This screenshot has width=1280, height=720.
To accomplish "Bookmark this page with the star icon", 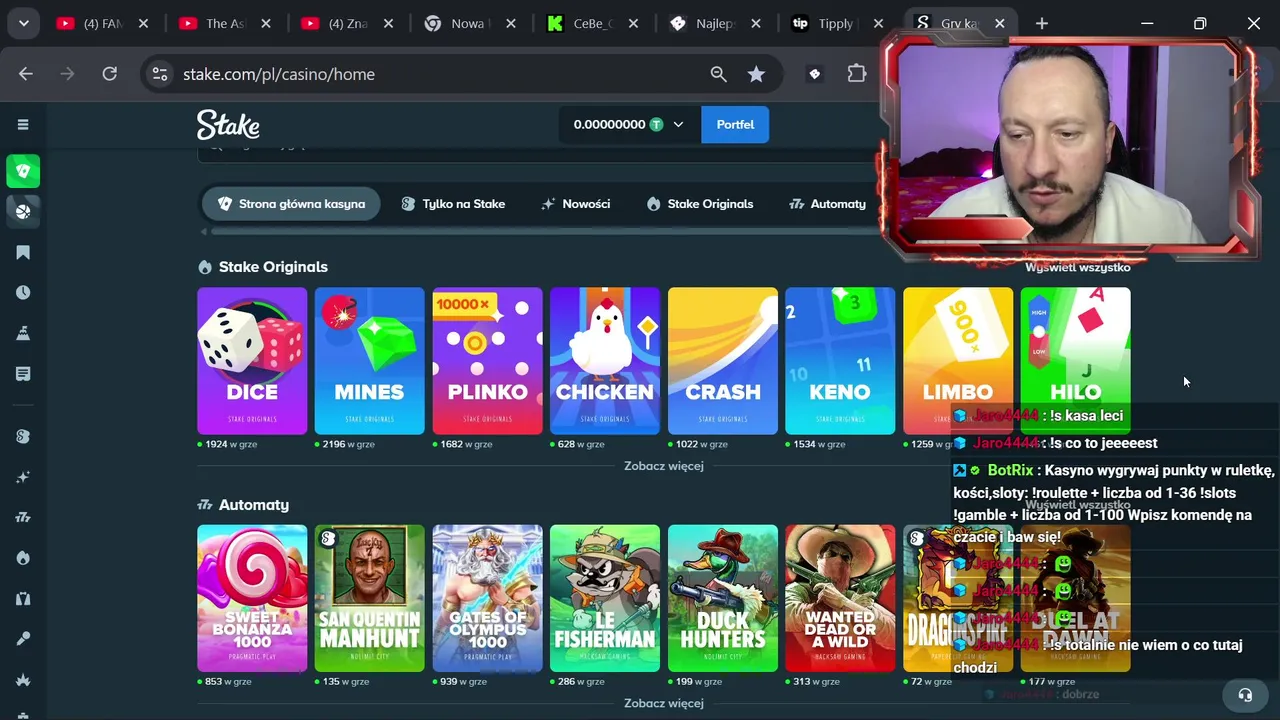I will 756,74.
